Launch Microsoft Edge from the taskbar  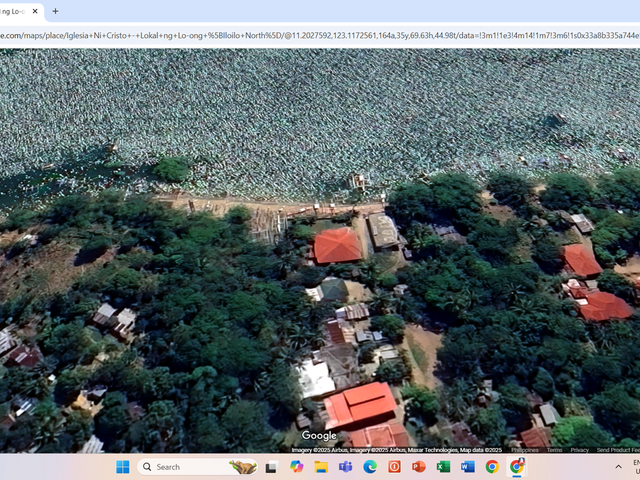tap(370, 467)
